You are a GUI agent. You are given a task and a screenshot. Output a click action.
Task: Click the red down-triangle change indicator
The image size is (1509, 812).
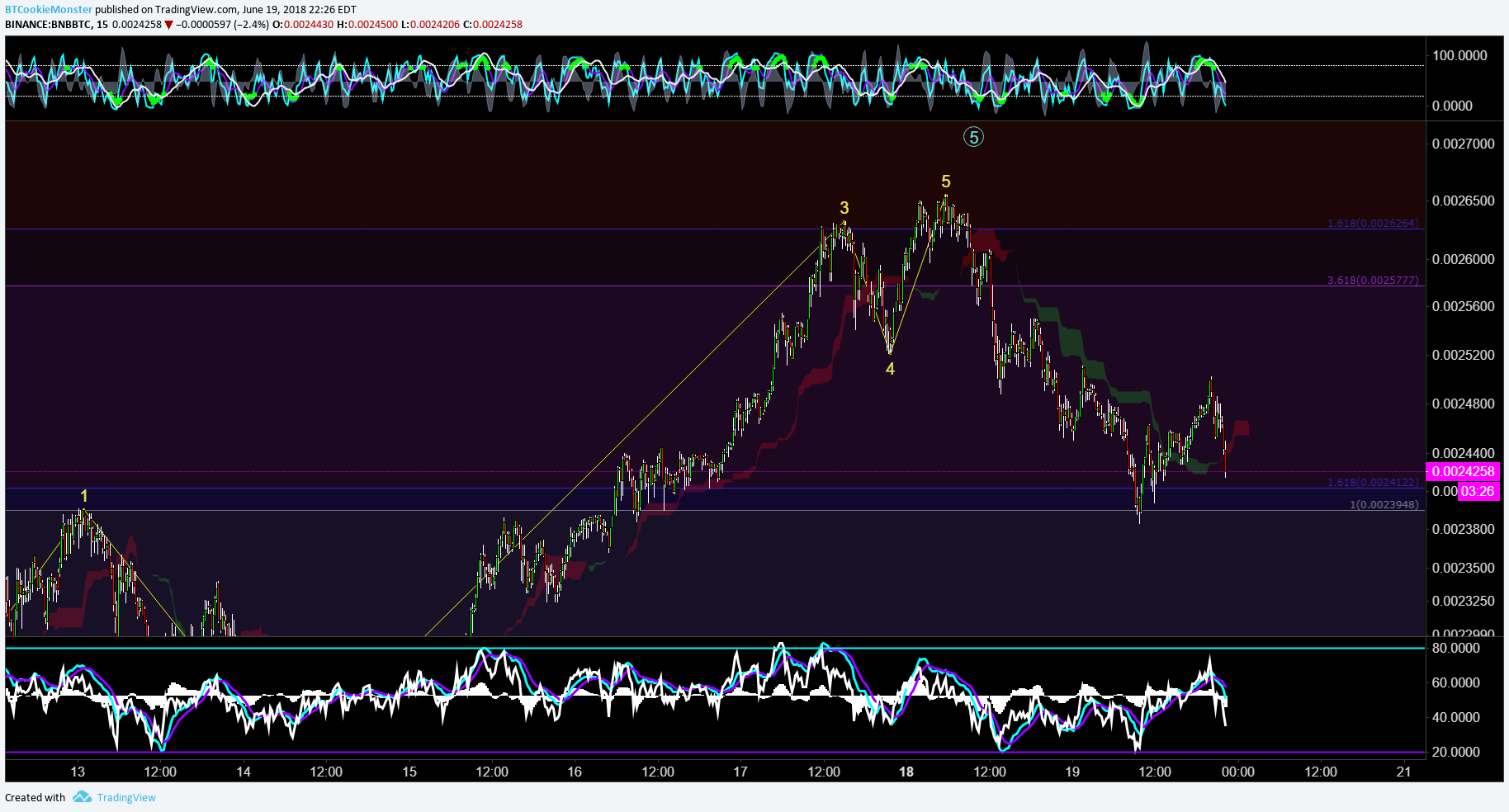pyautogui.click(x=169, y=25)
